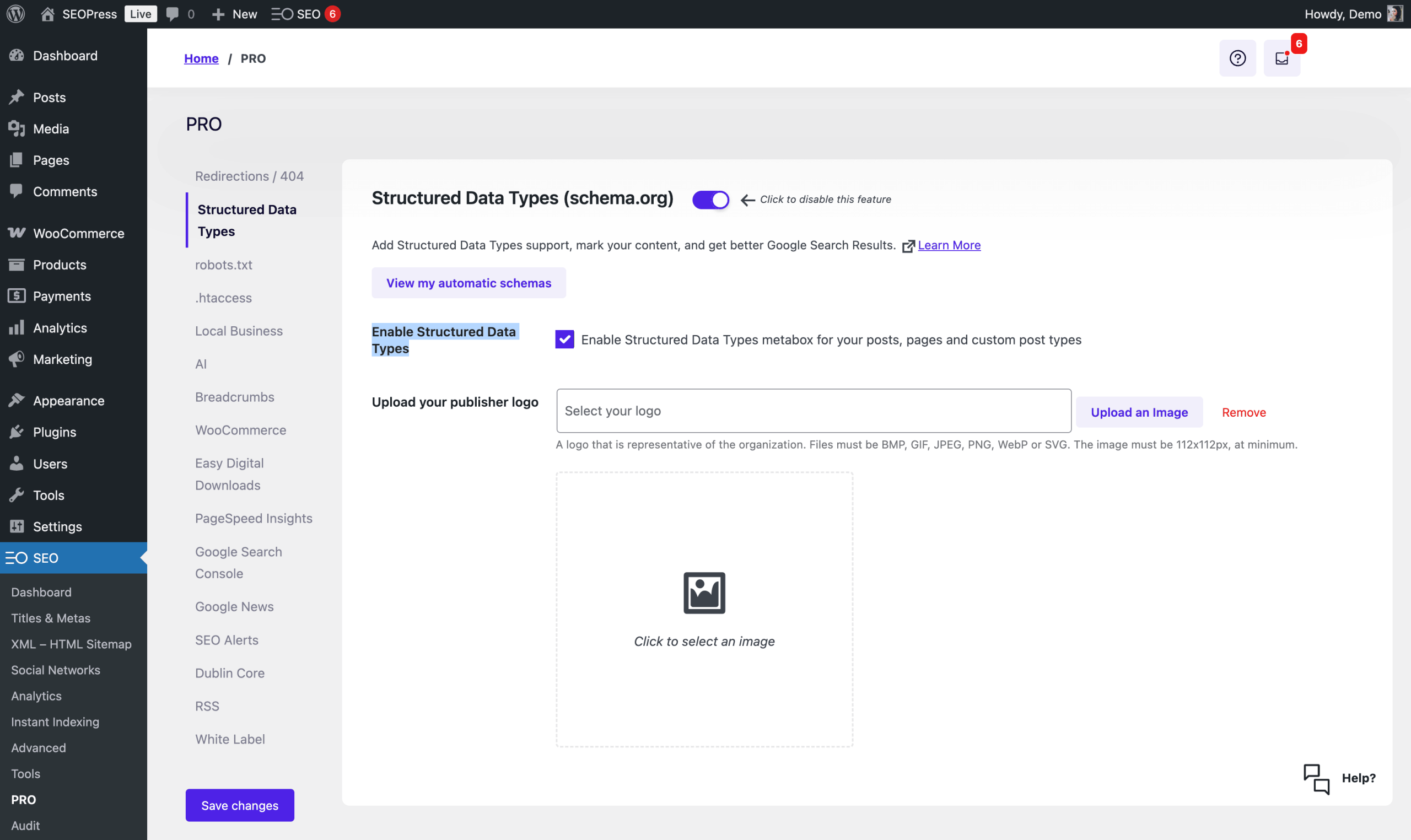1411x840 pixels.
Task: Open the help question-mark icon
Action: 1237,58
